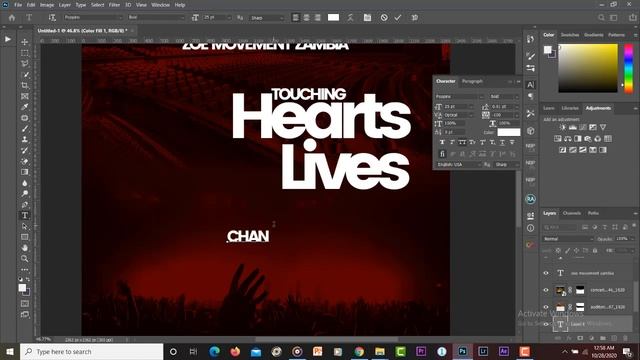
Task: Select the Clone Stamp tool
Action: [25, 140]
